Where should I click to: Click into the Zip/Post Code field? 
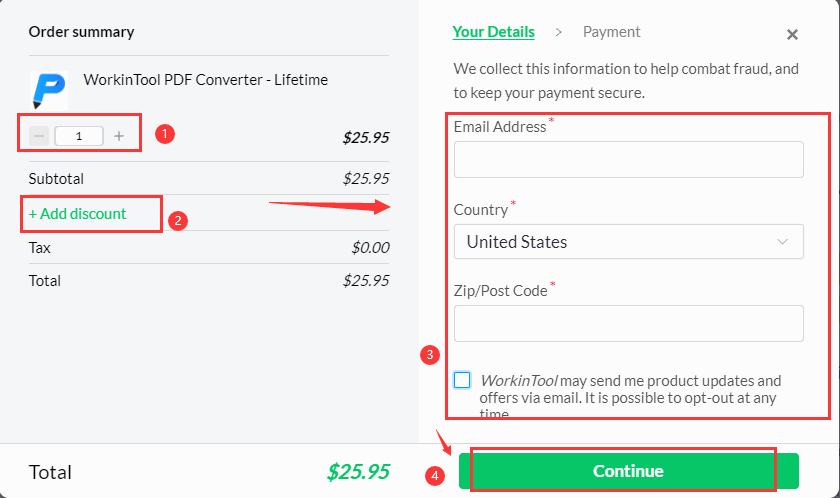628,324
